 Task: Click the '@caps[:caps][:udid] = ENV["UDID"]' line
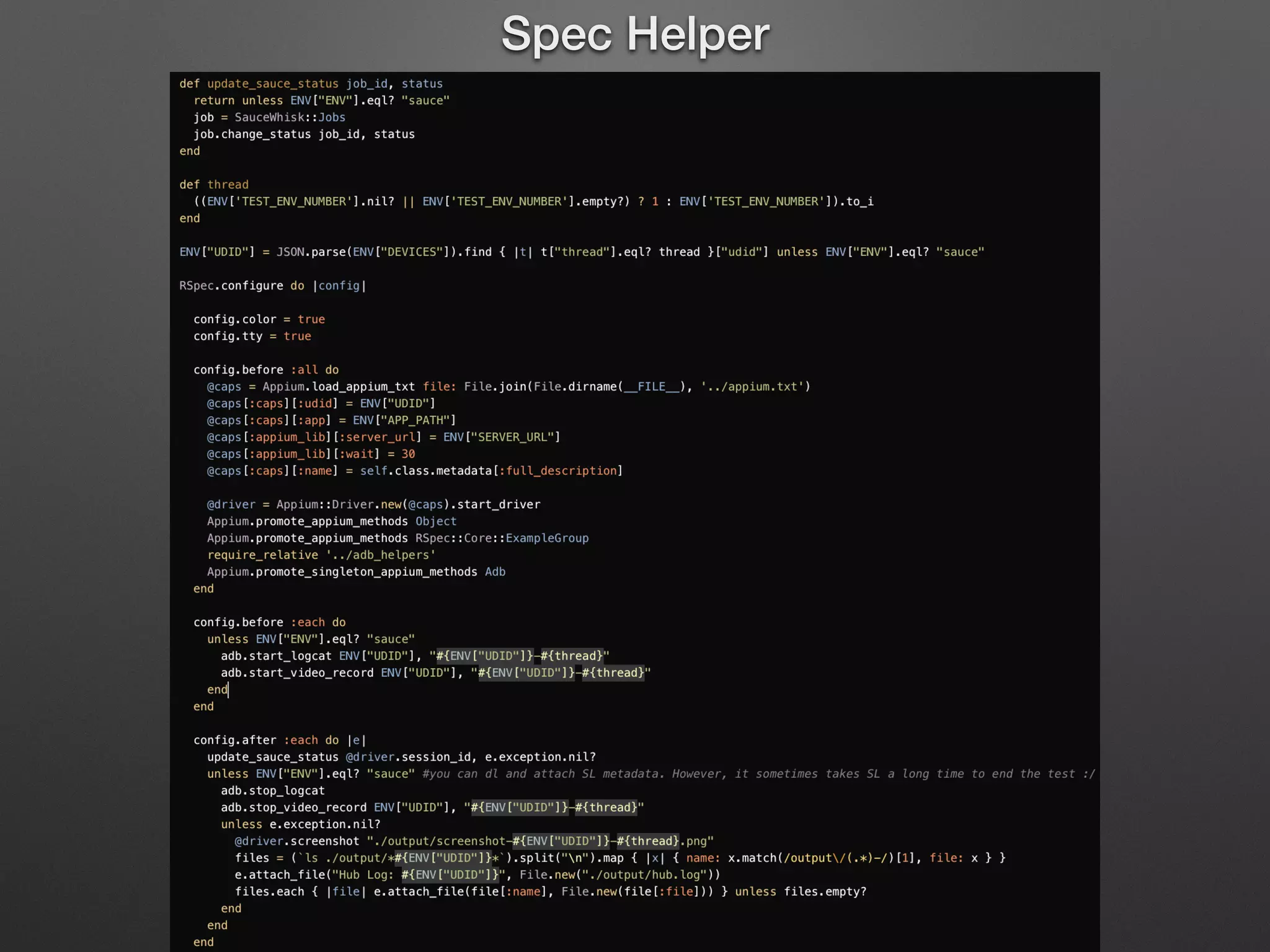tap(321, 403)
